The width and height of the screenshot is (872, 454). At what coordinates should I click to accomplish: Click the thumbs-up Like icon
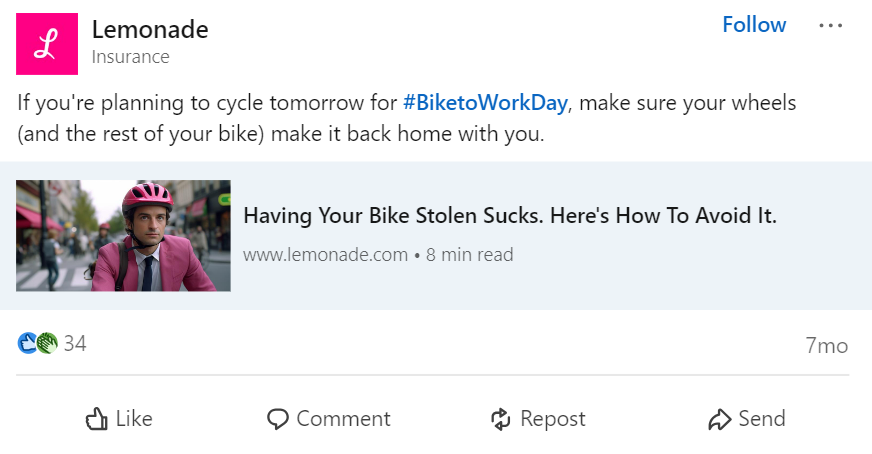(x=97, y=419)
